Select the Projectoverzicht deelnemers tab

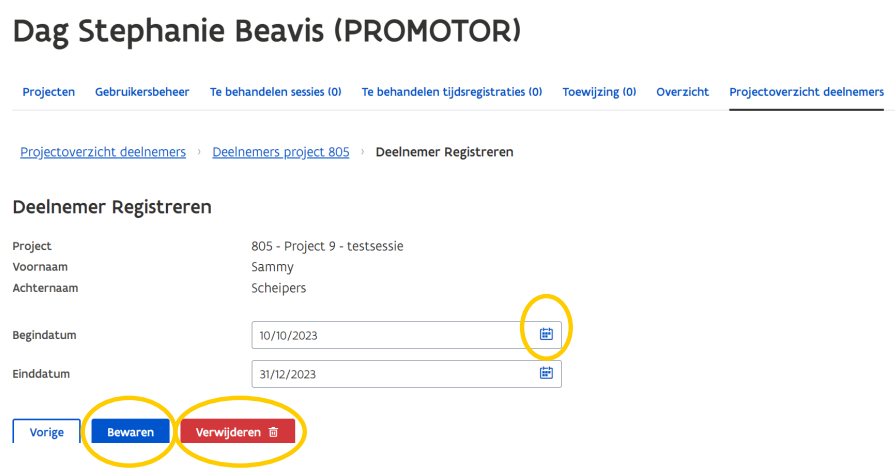click(x=806, y=92)
